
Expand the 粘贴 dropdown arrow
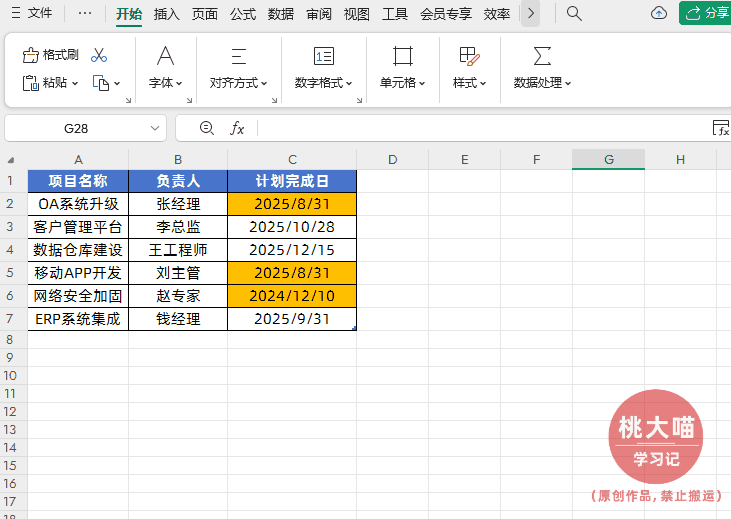click(75, 83)
